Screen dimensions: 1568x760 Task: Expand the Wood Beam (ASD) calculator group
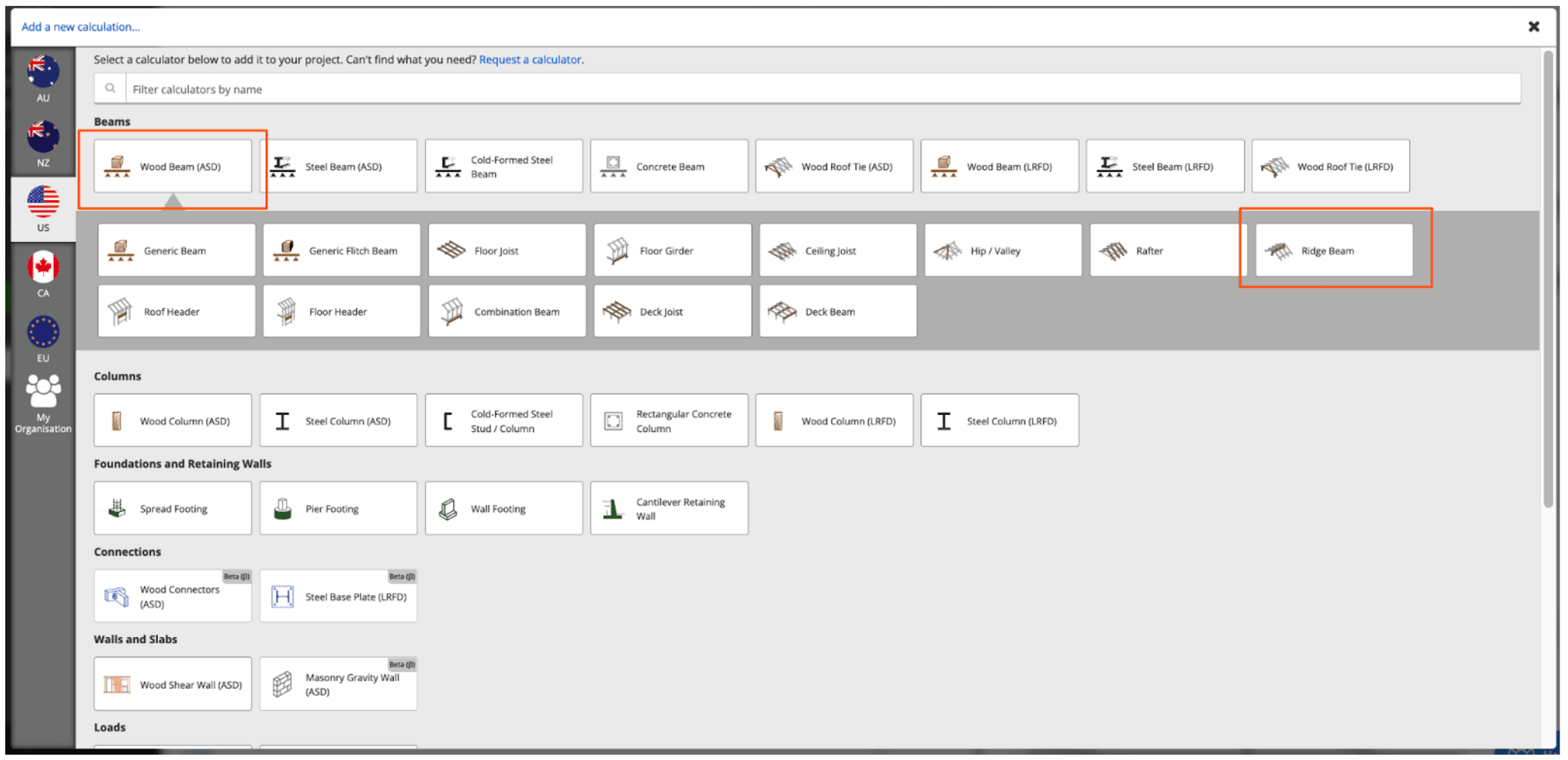pos(173,166)
